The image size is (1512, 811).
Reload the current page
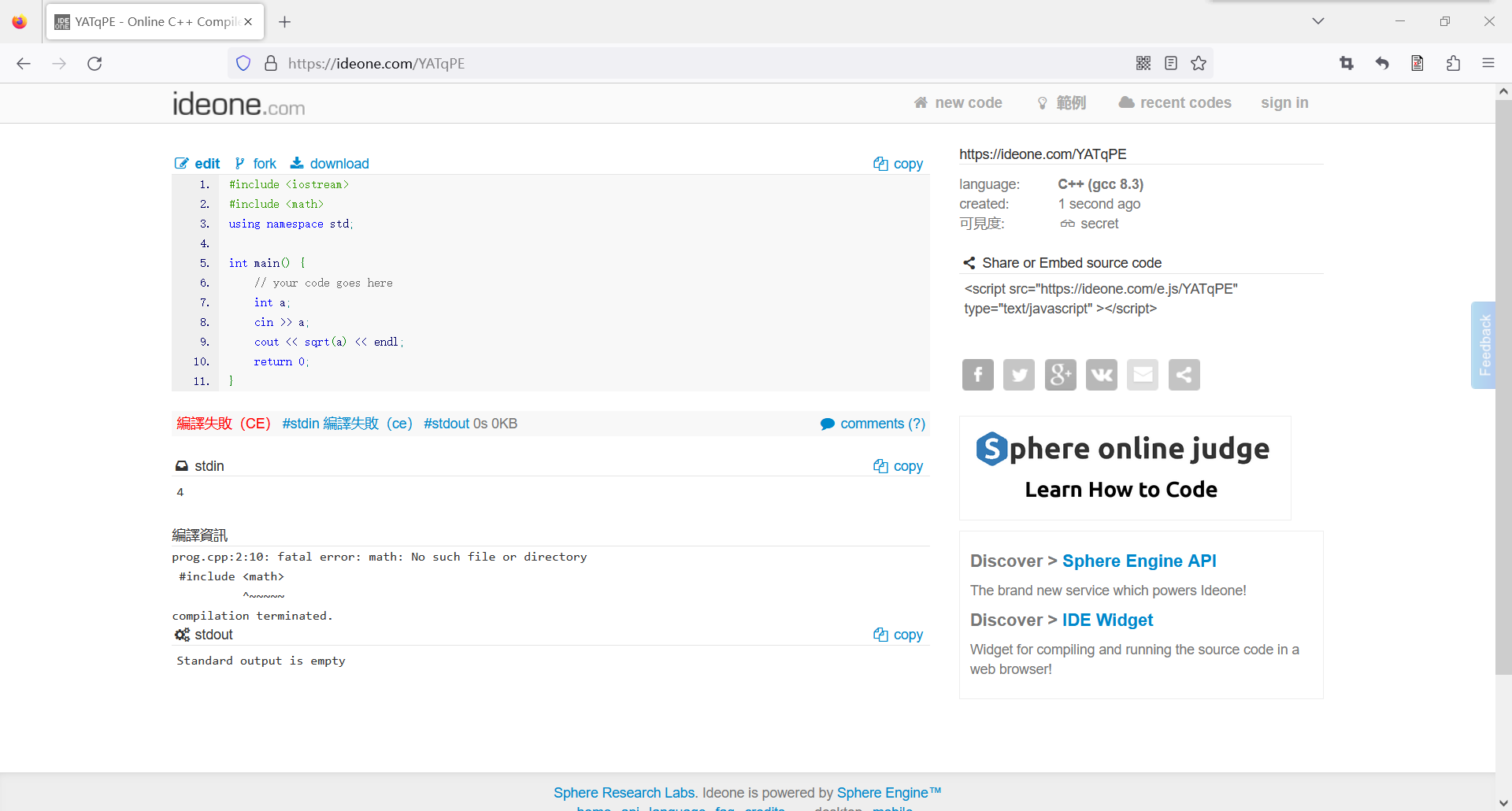tap(94, 64)
